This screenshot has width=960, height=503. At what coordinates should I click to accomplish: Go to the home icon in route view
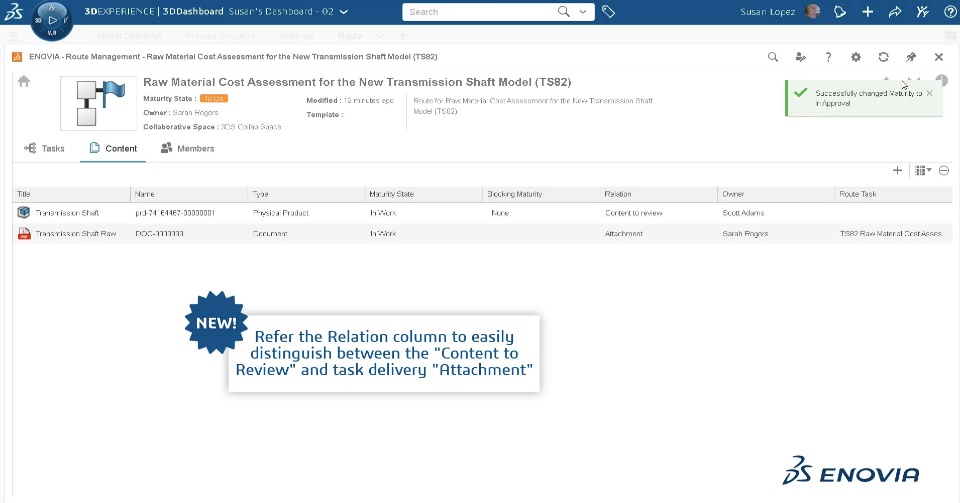(x=24, y=81)
